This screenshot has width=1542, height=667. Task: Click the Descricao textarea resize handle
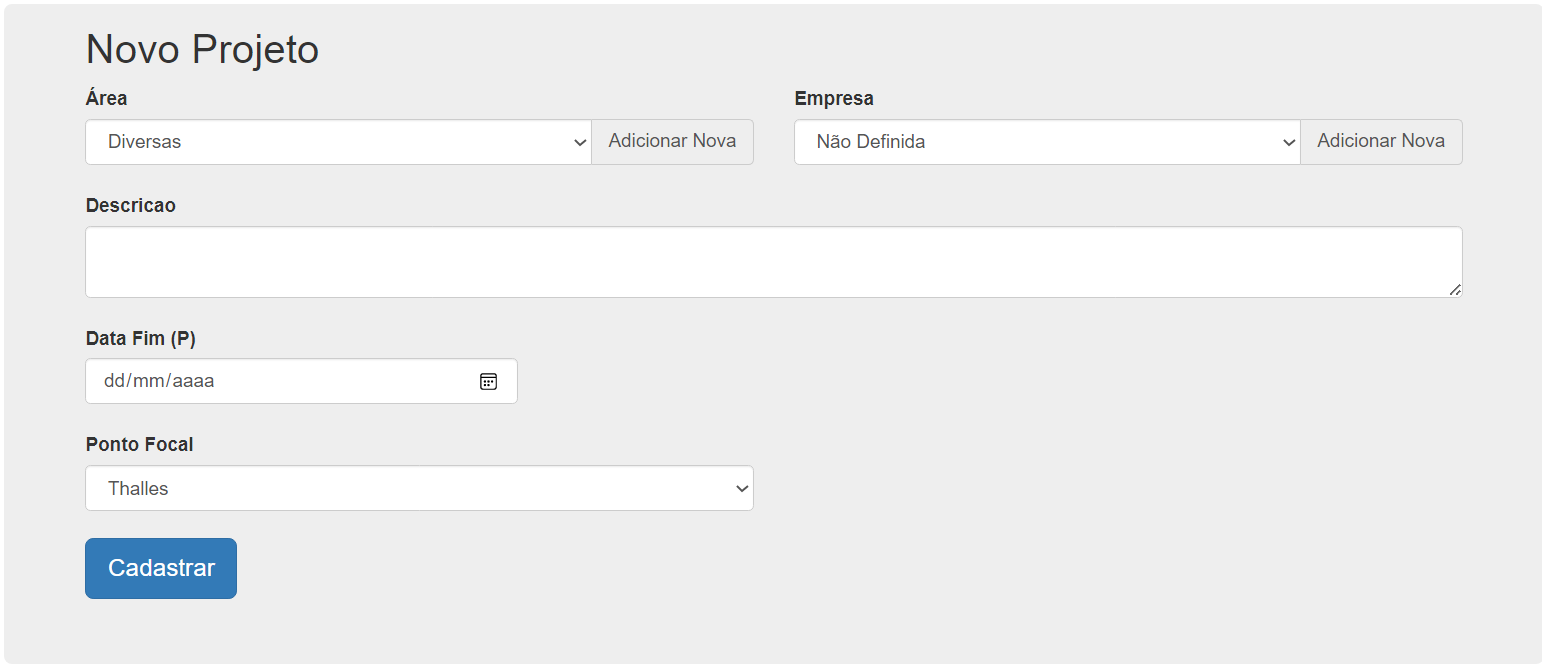pos(1455,290)
